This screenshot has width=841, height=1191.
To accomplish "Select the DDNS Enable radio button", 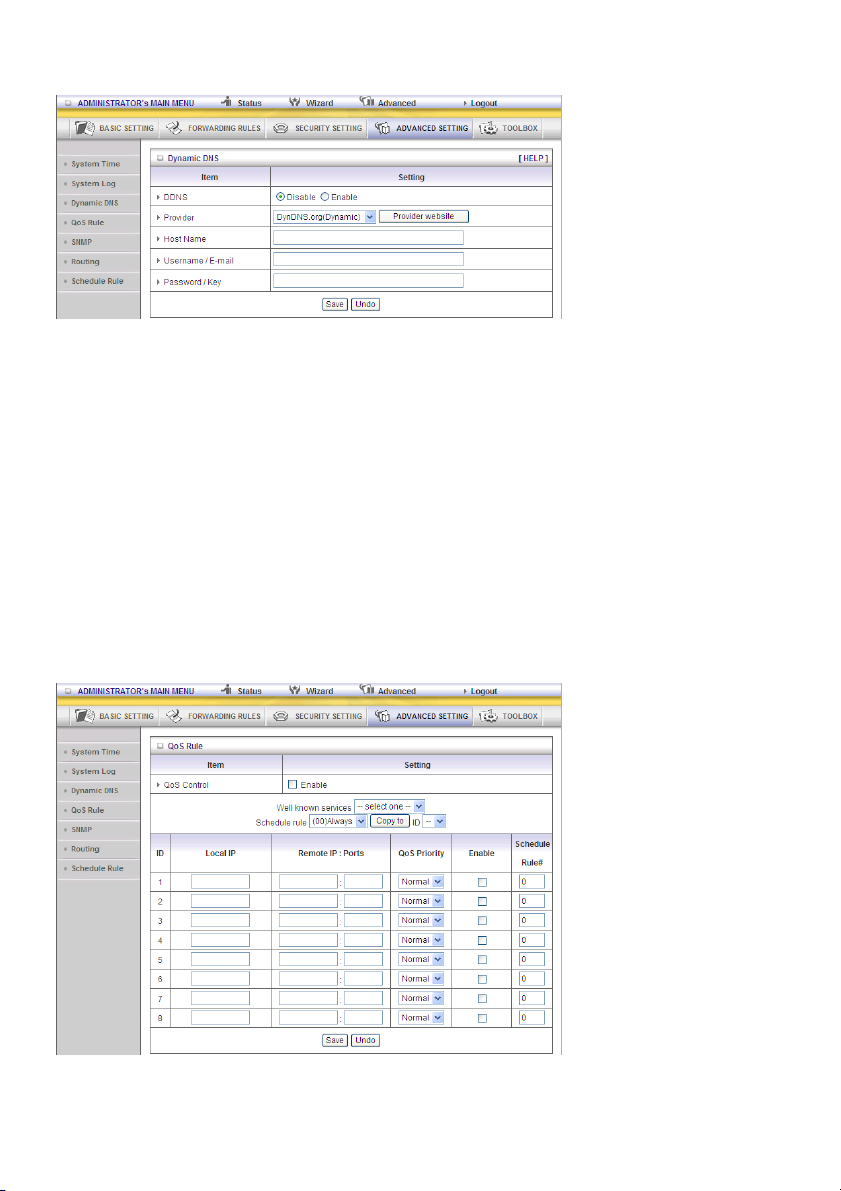I will click(325, 197).
